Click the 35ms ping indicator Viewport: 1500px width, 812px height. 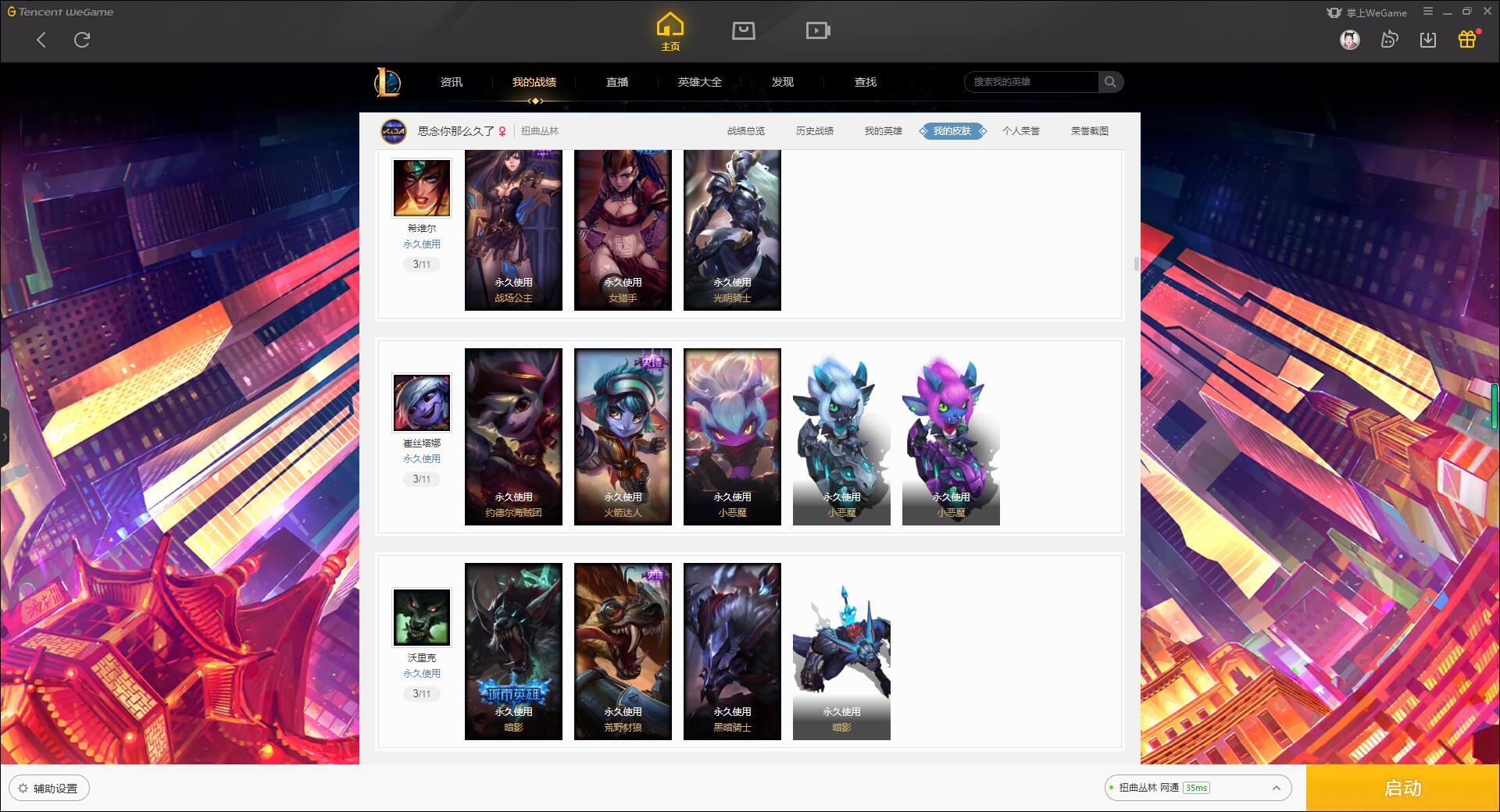[x=1196, y=788]
